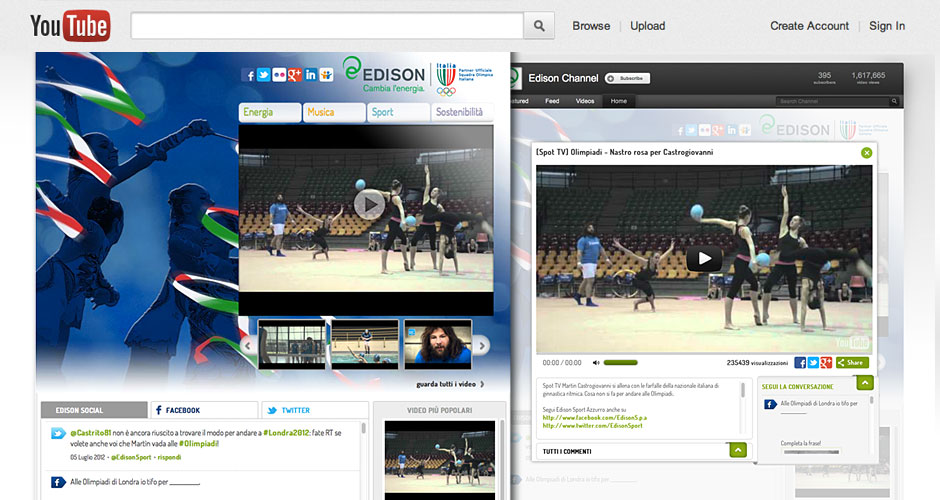Mute audio with popup speaker icon
Screen dimensions: 940x500
click(596, 363)
